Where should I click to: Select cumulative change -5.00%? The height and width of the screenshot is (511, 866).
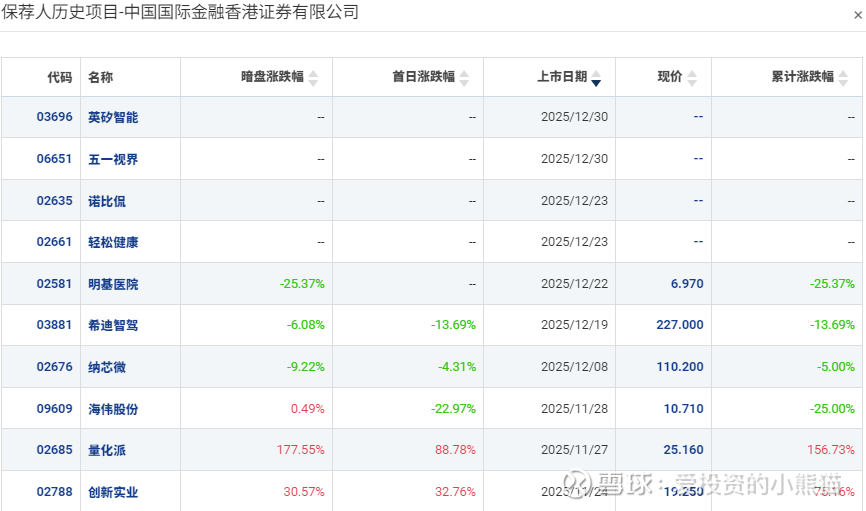tap(836, 367)
